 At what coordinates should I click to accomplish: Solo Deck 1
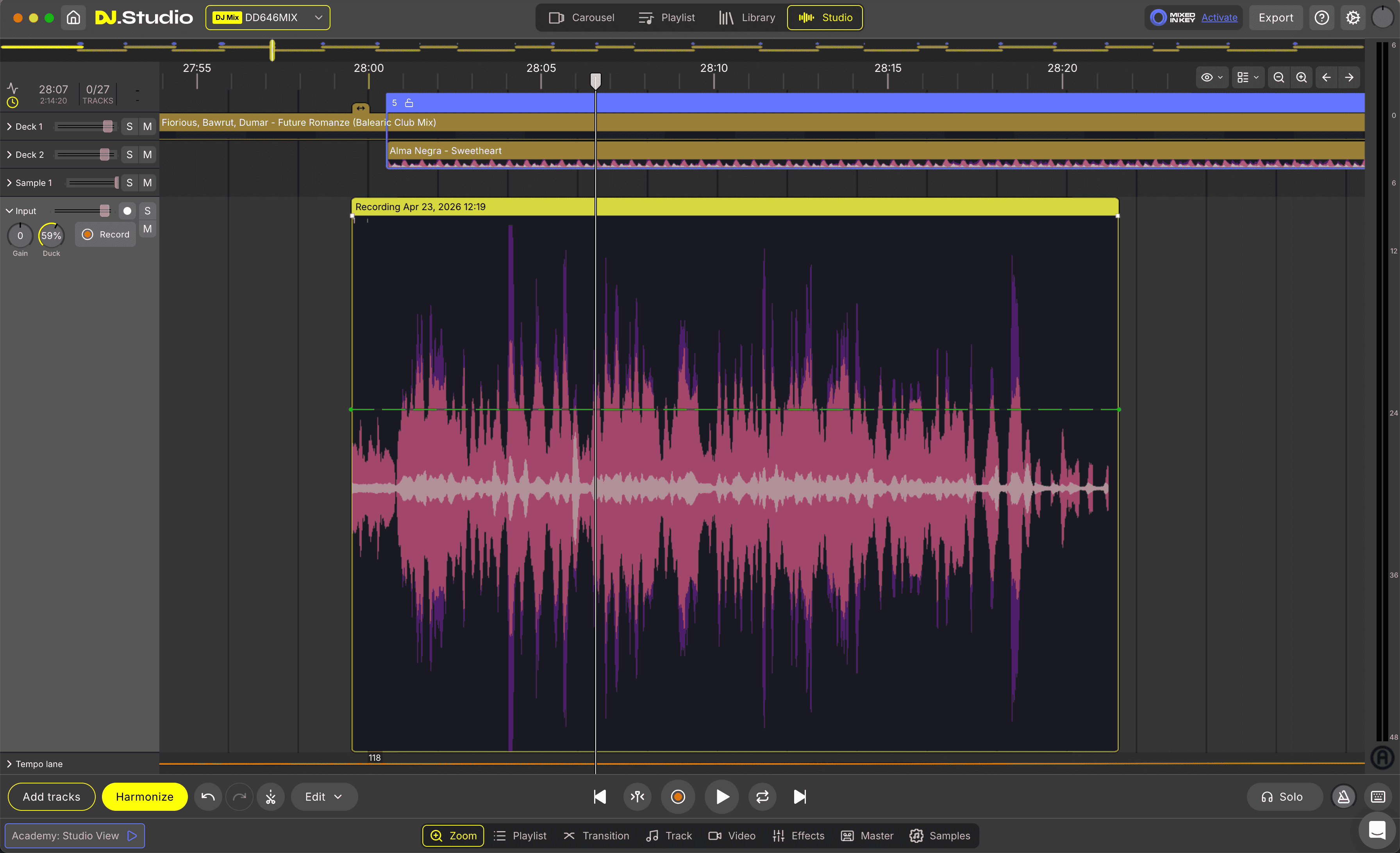[130, 126]
